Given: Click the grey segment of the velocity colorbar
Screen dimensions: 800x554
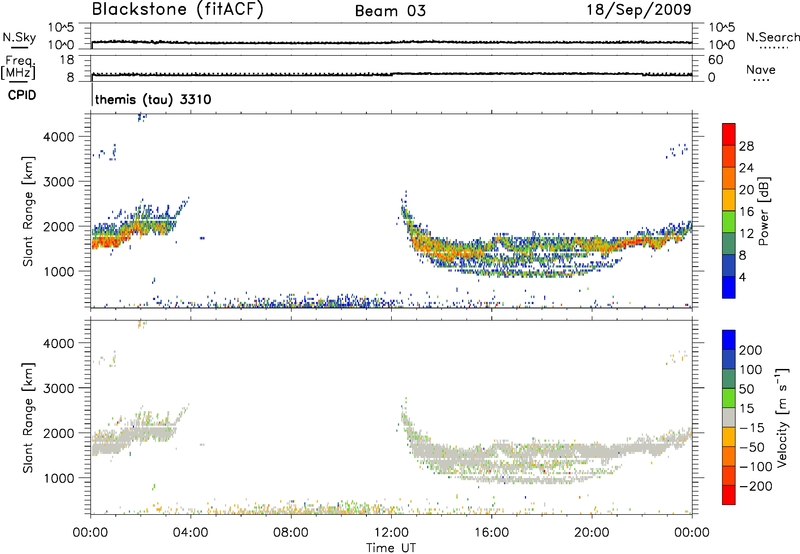Looking at the screenshot, I should pyautogui.click(x=729, y=417).
